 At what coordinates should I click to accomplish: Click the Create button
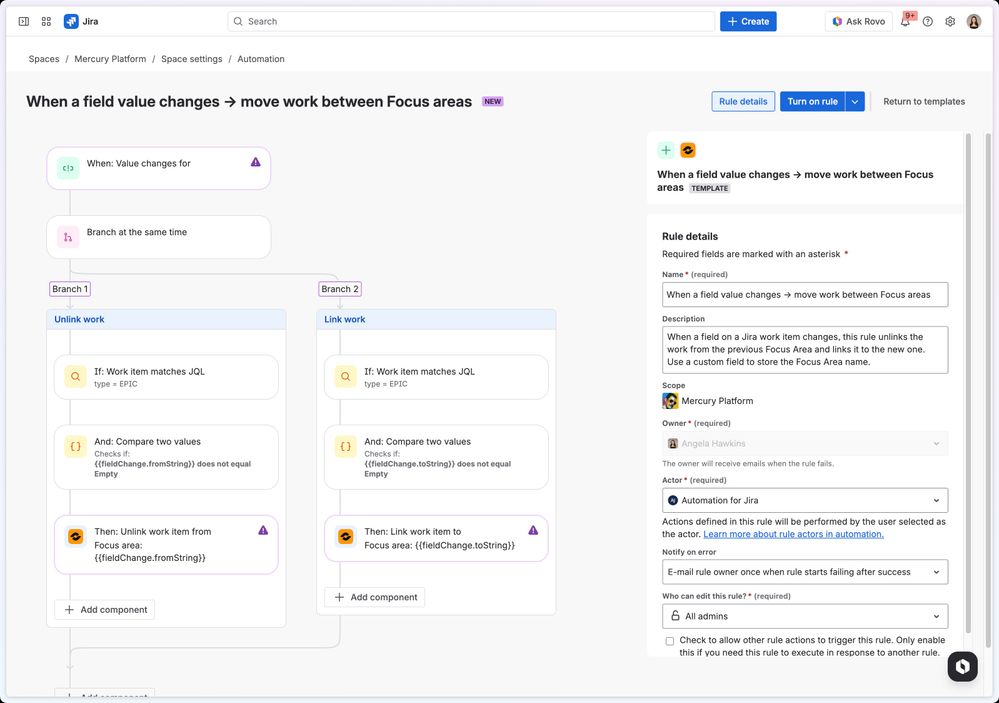pos(748,21)
